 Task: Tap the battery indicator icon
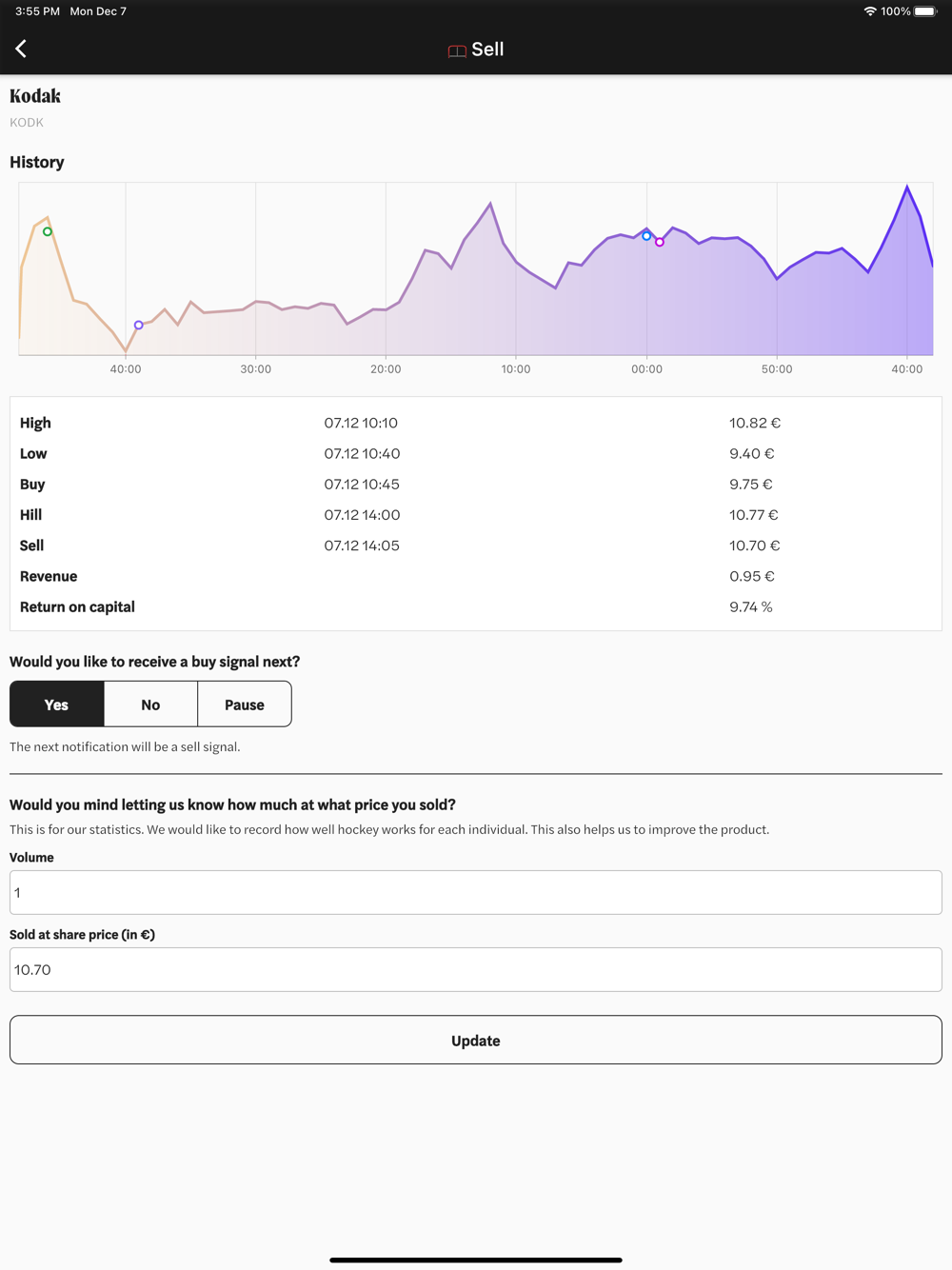click(x=926, y=11)
